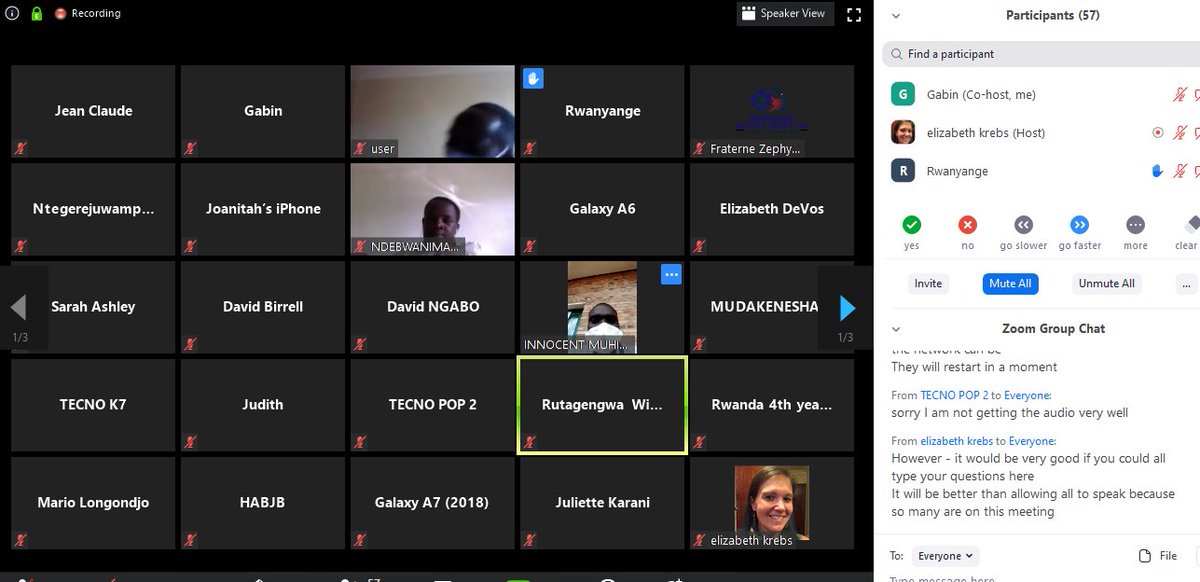Select the NDEBWANIMA video tile
Image resolution: width=1200 pixels, height=582 pixels.
[x=432, y=209]
